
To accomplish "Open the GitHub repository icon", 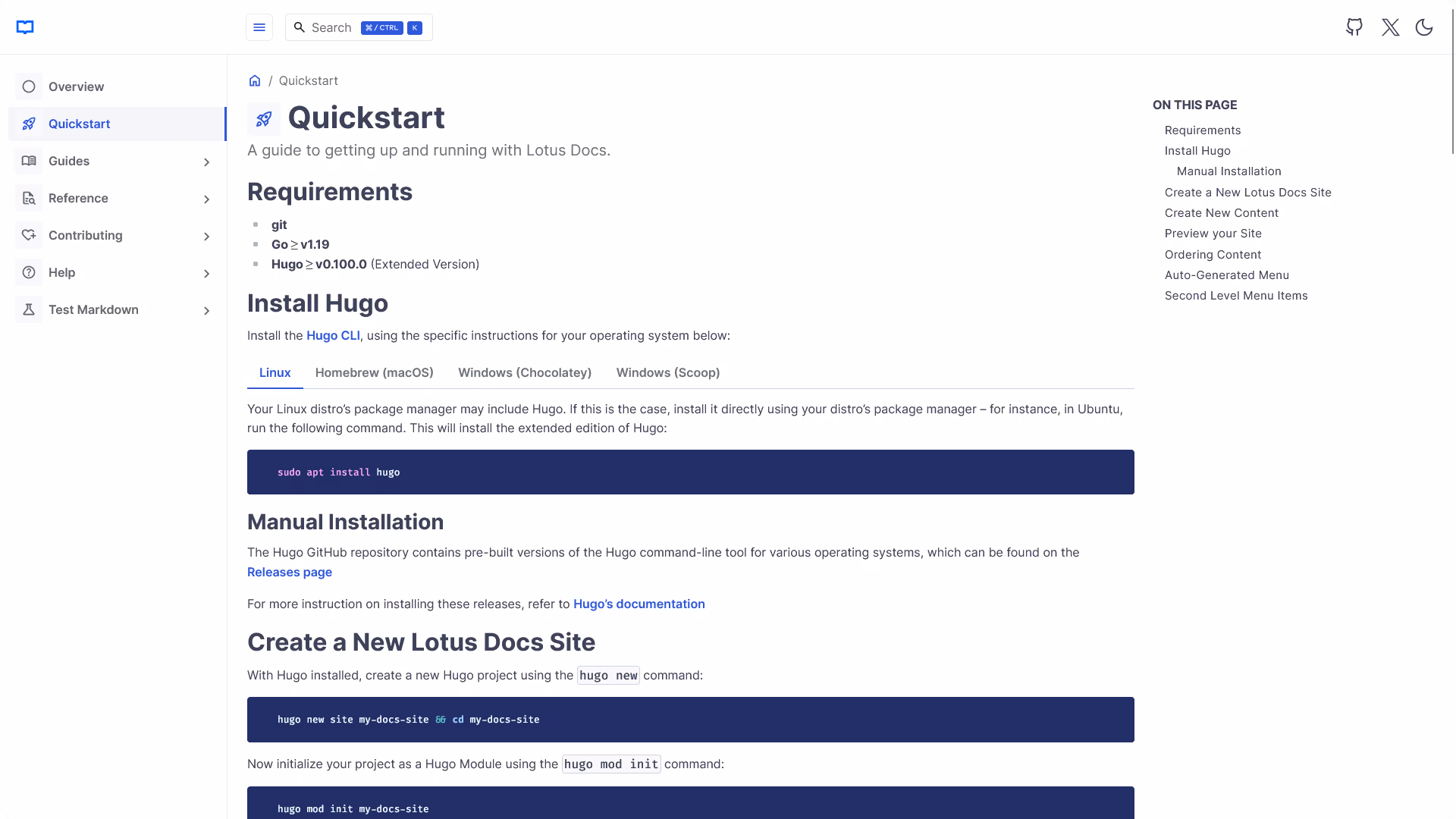I will pos(1354,27).
